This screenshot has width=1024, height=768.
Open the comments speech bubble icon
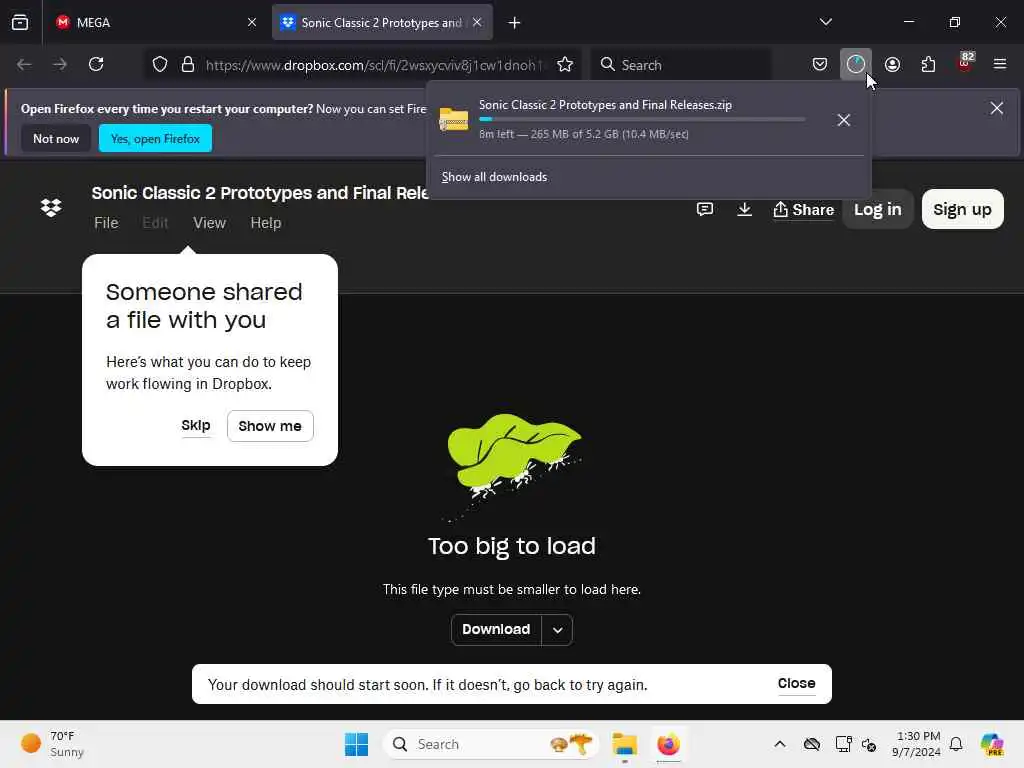pos(705,209)
